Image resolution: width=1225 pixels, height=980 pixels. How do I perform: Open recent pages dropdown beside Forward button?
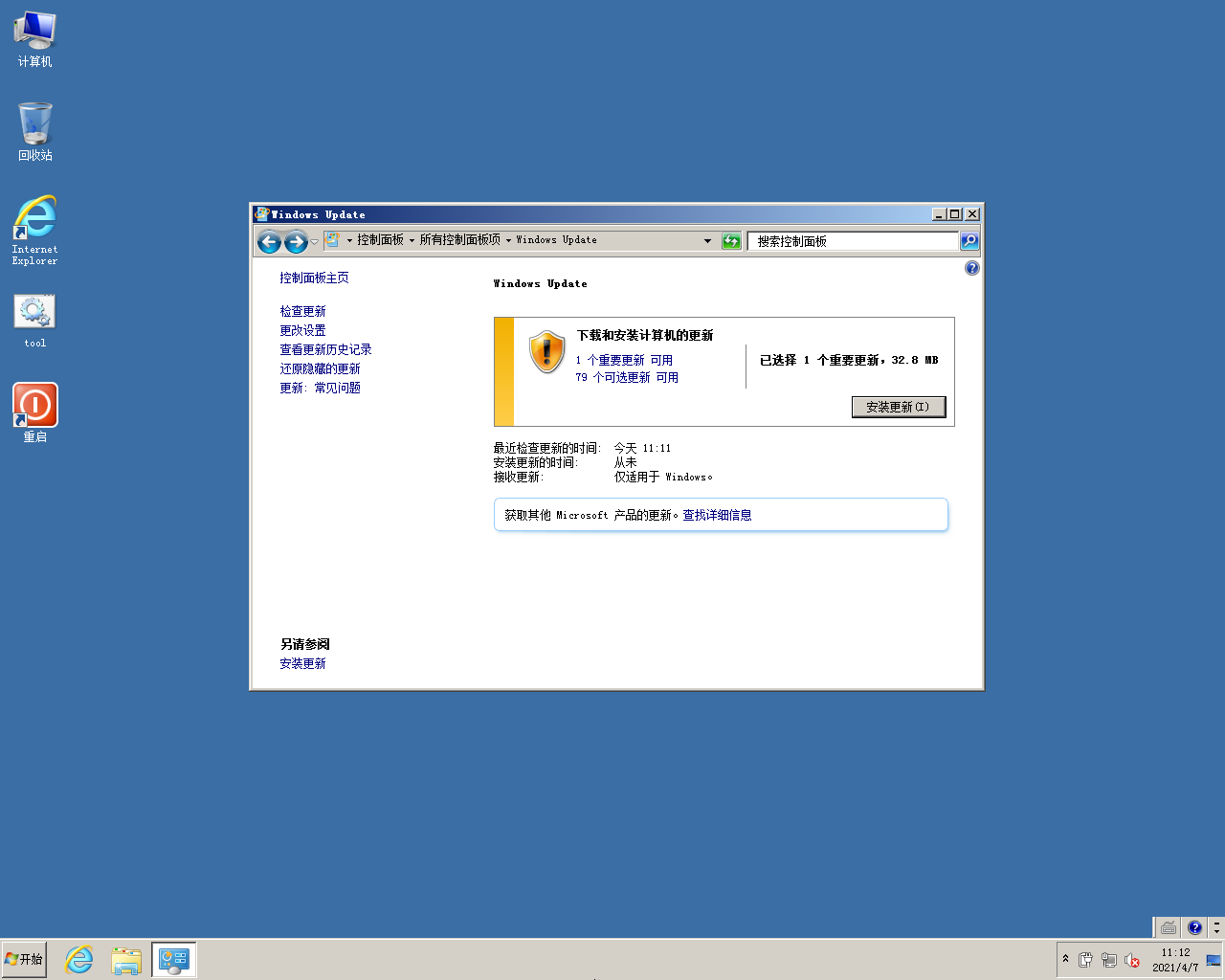314,242
